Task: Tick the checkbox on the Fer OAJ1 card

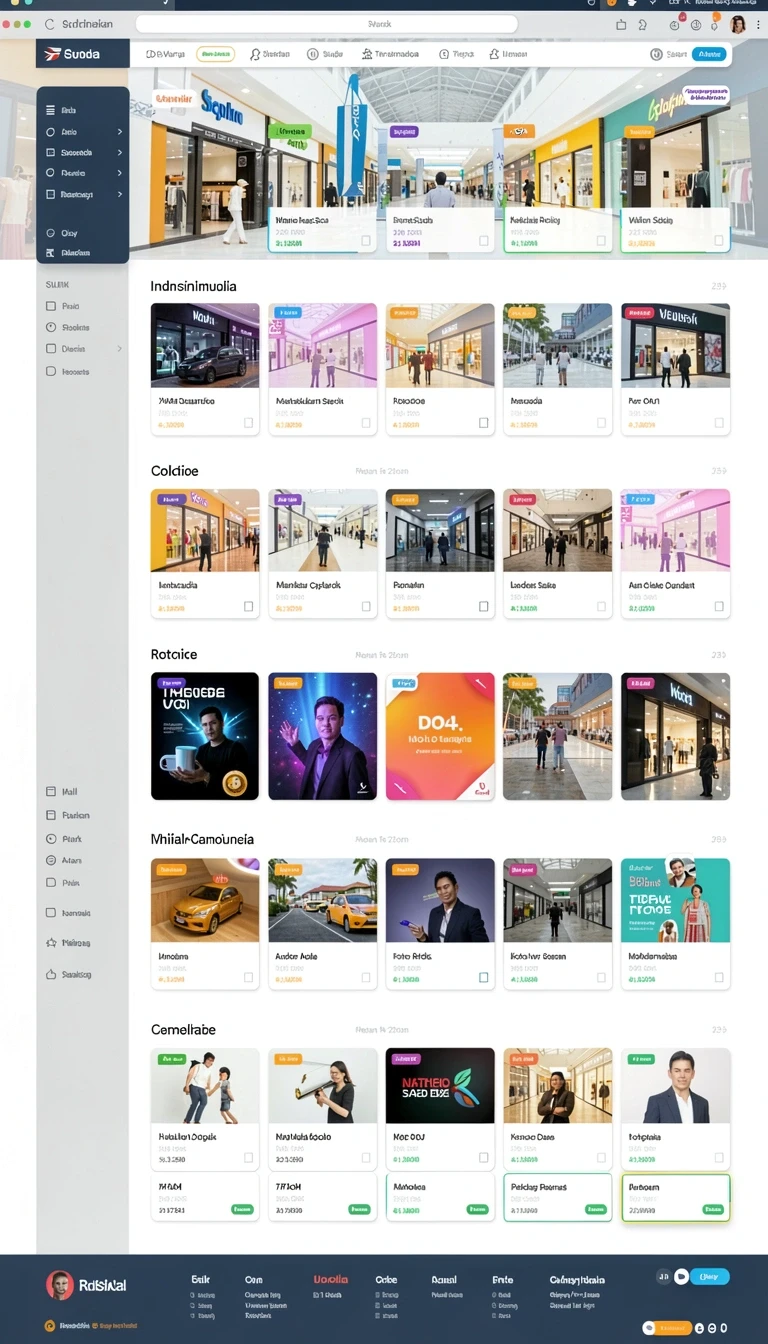Action: click(x=720, y=423)
